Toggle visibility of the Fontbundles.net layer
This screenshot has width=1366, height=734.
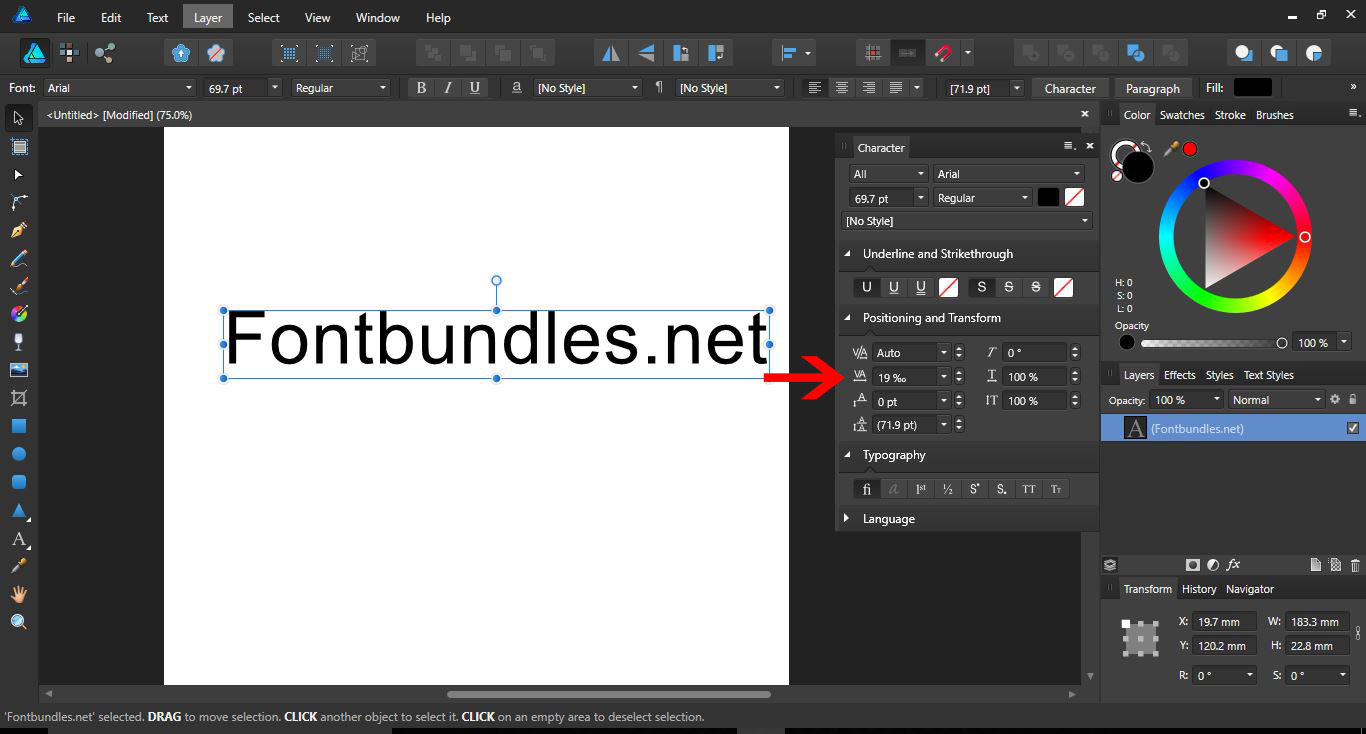coord(1353,428)
